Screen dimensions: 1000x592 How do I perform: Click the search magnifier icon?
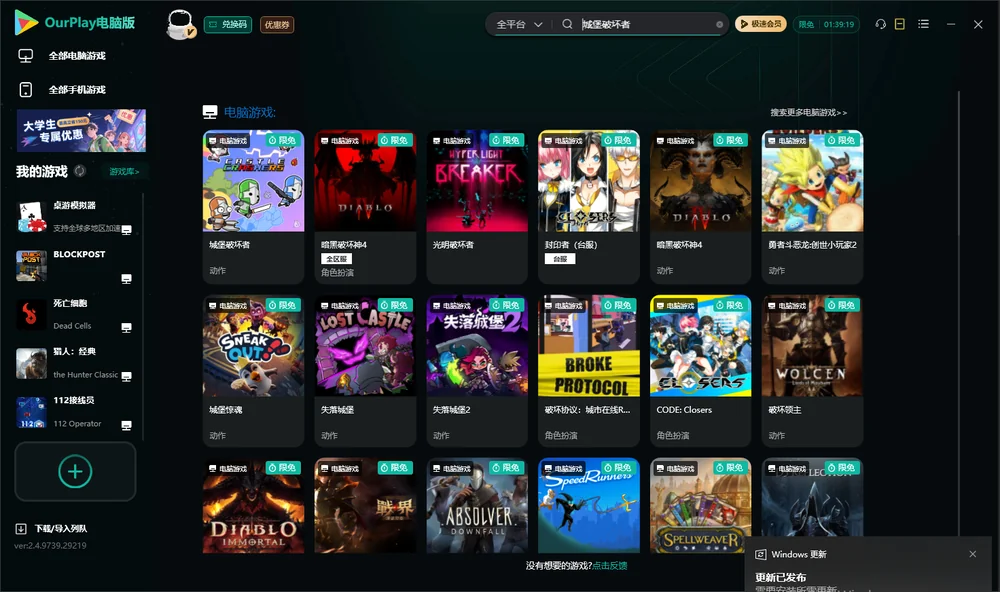[567, 24]
